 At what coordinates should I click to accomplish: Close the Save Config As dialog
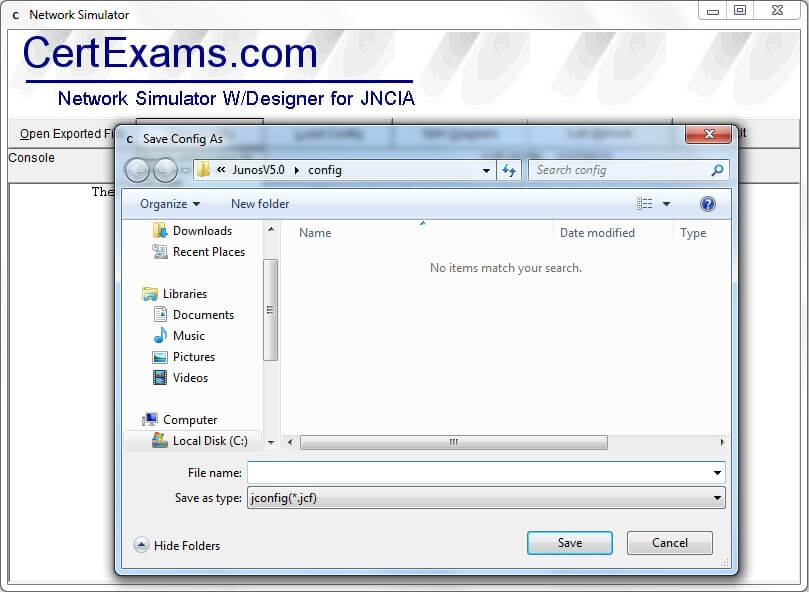[x=708, y=134]
